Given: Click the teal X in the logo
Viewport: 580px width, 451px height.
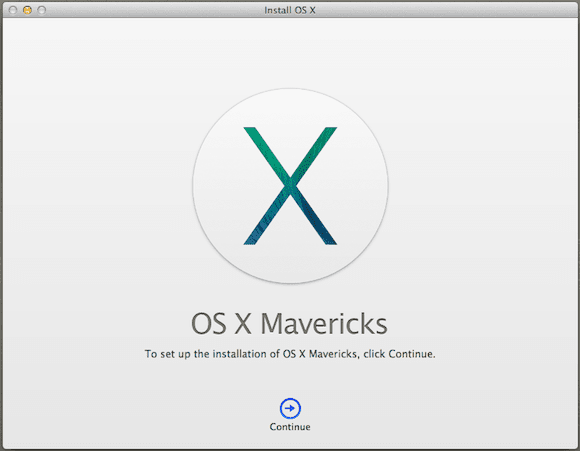Looking at the screenshot, I should point(290,186).
